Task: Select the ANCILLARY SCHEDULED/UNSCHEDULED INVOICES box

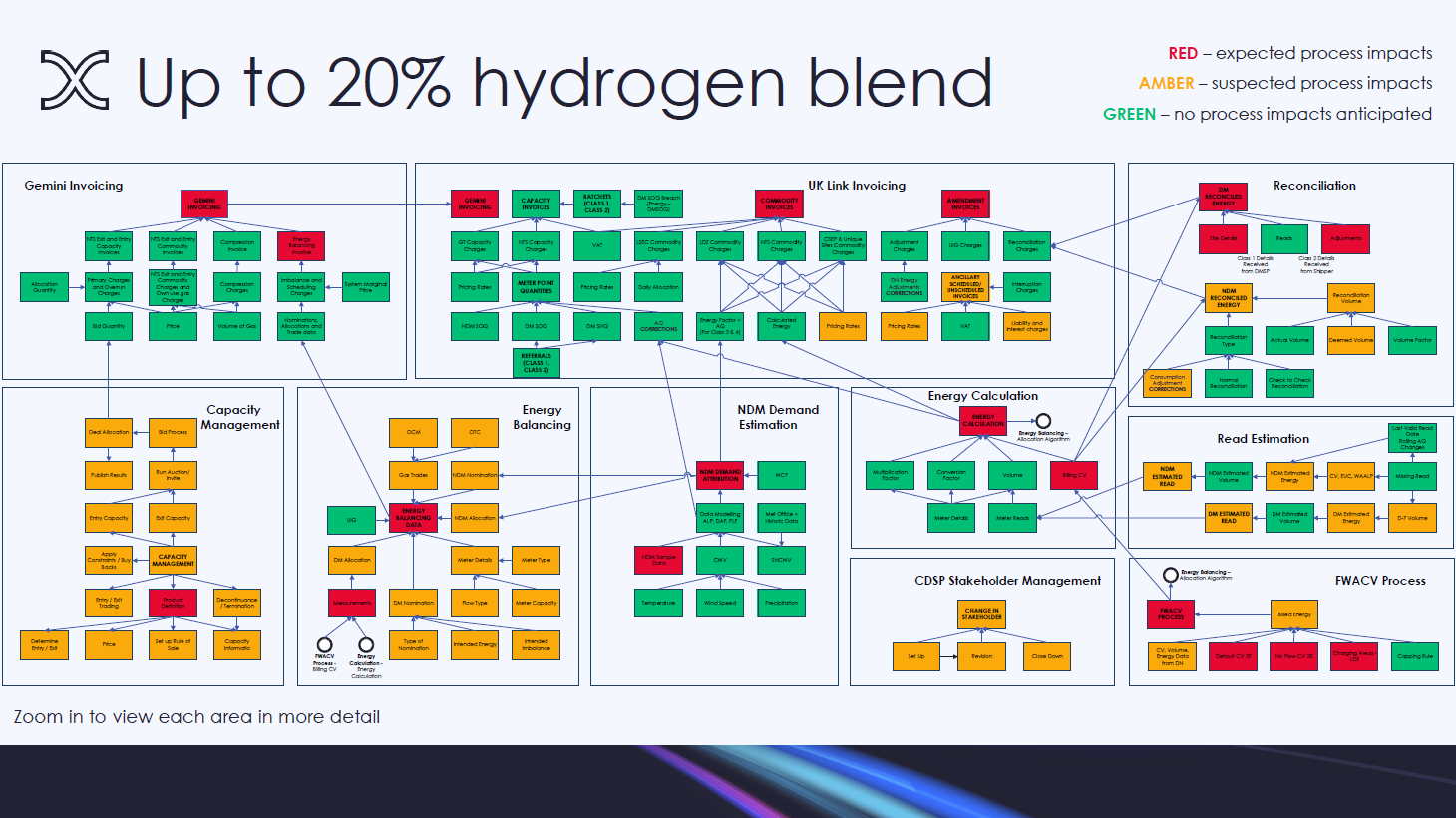Action: (965, 287)
